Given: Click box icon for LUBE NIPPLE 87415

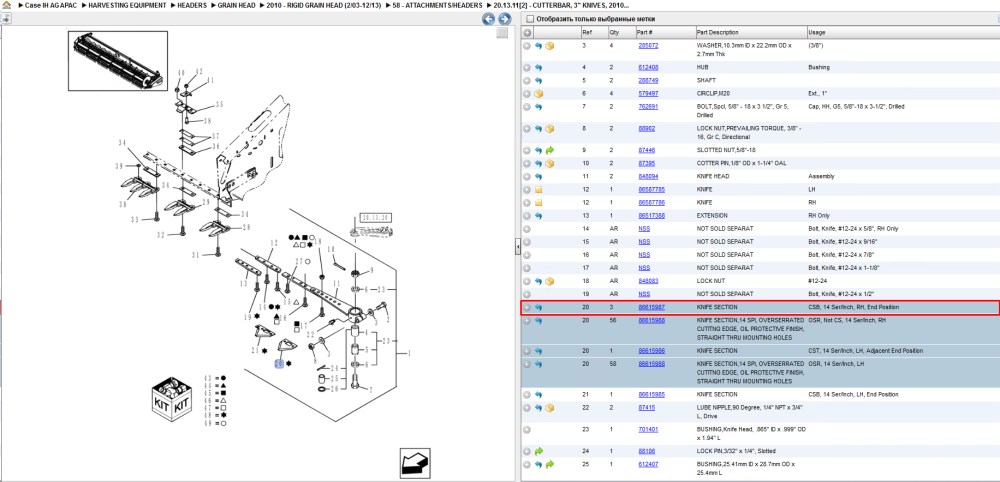Looking at the screenshot, I should (550, 407).
